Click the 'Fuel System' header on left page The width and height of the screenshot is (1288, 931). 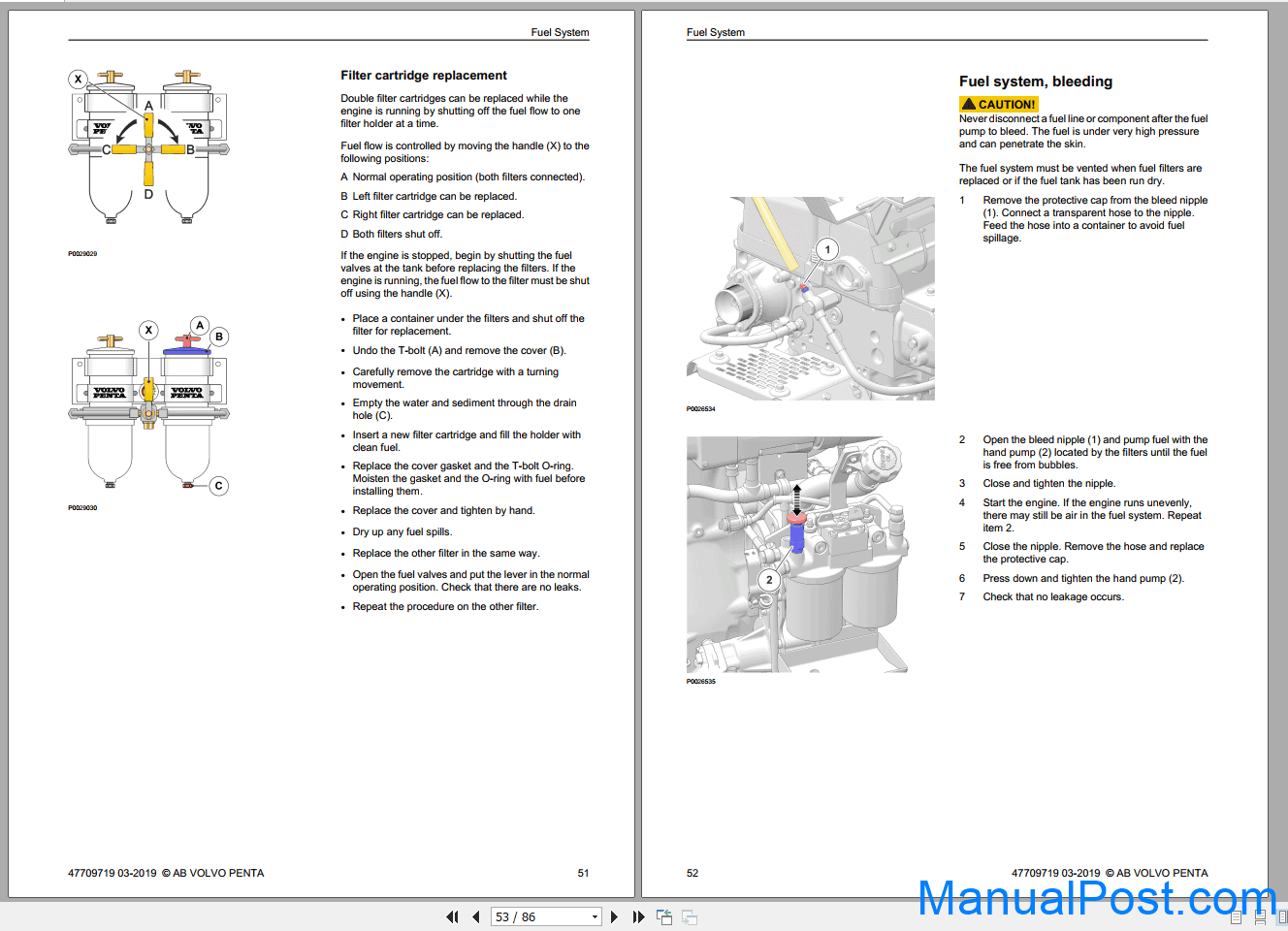tap(560, 32)
